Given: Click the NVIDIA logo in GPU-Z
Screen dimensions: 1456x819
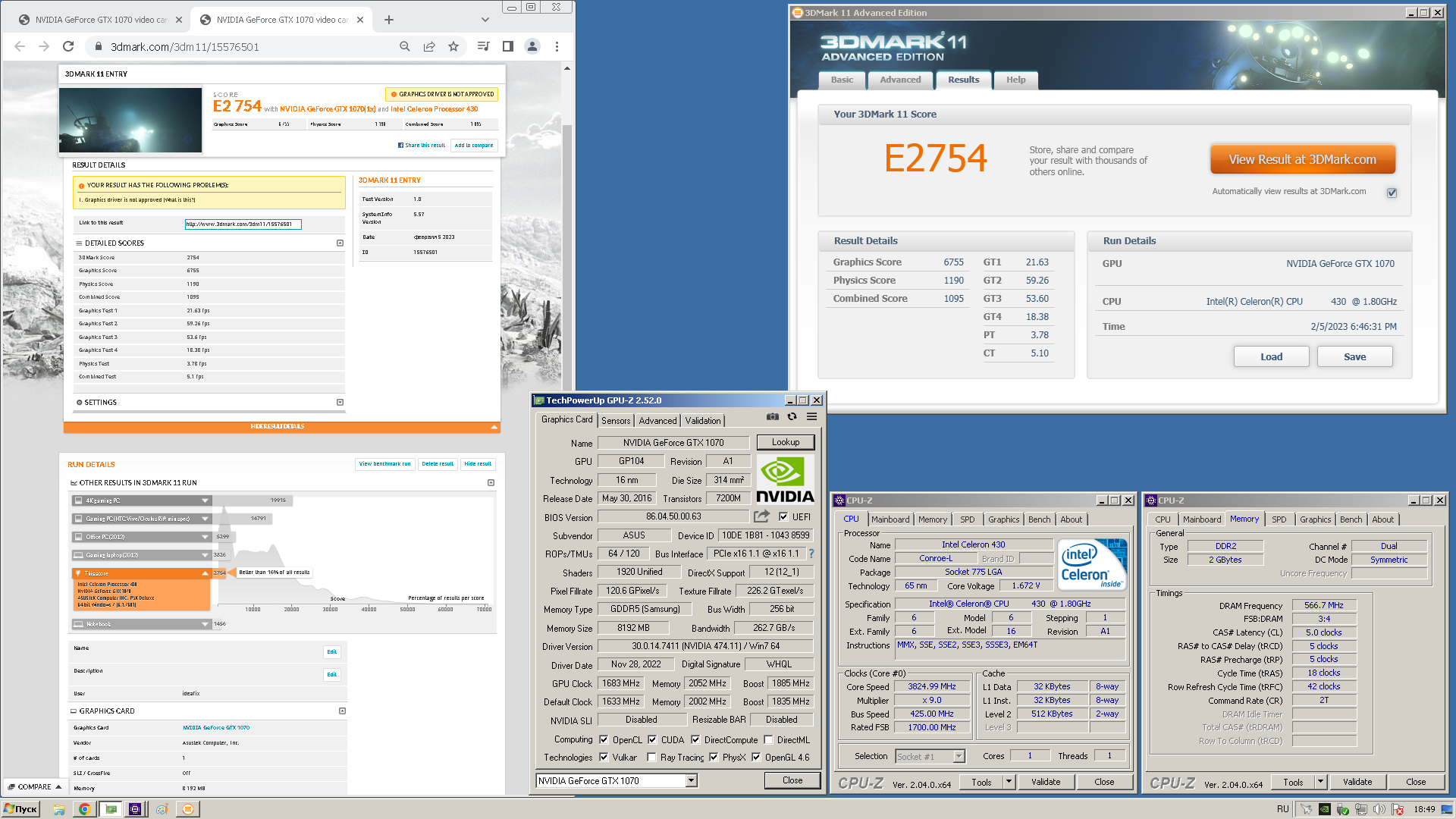Looking at the screenshot, I should pyautogui.click(x=785, y=480).
